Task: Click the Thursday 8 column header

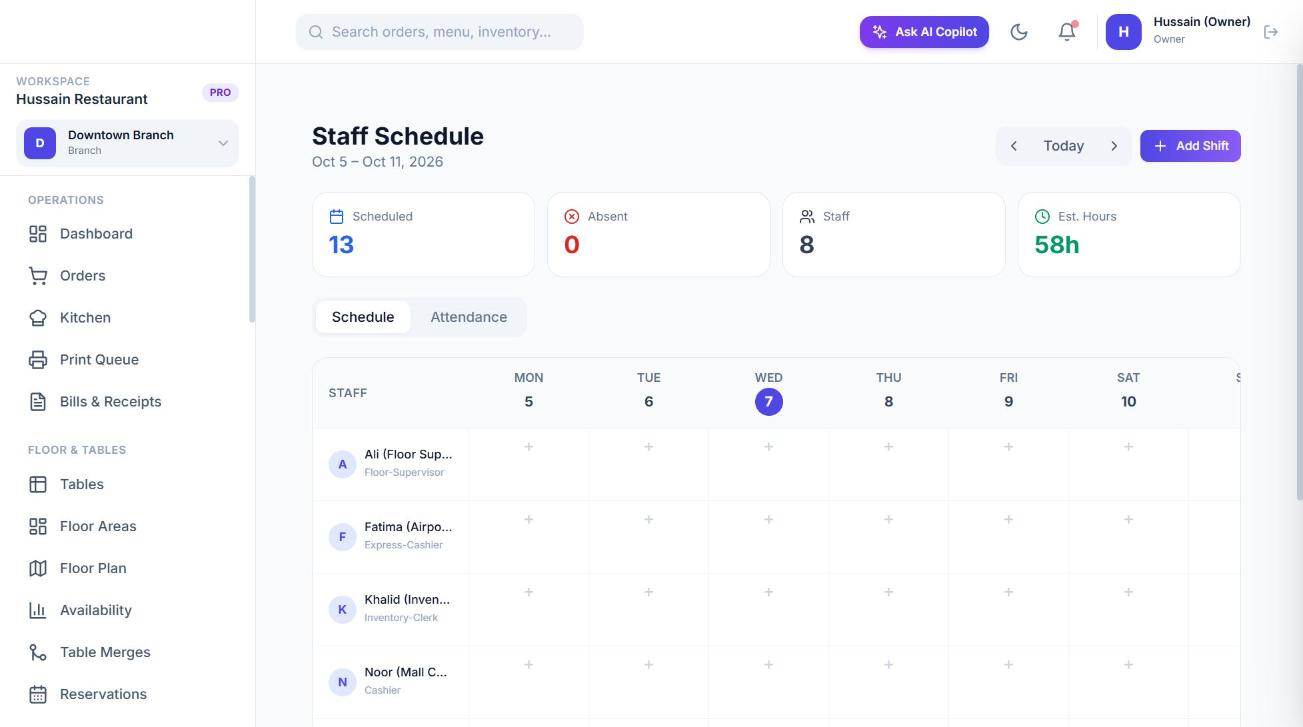Action: click(x=889, y=390)
